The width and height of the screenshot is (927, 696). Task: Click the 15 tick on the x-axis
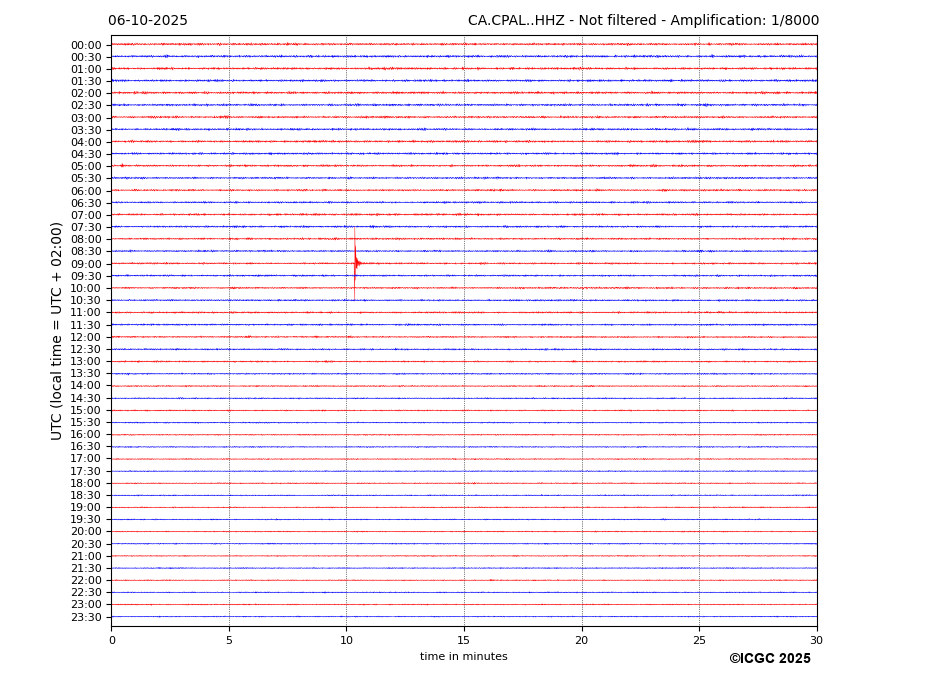[464, 640]
